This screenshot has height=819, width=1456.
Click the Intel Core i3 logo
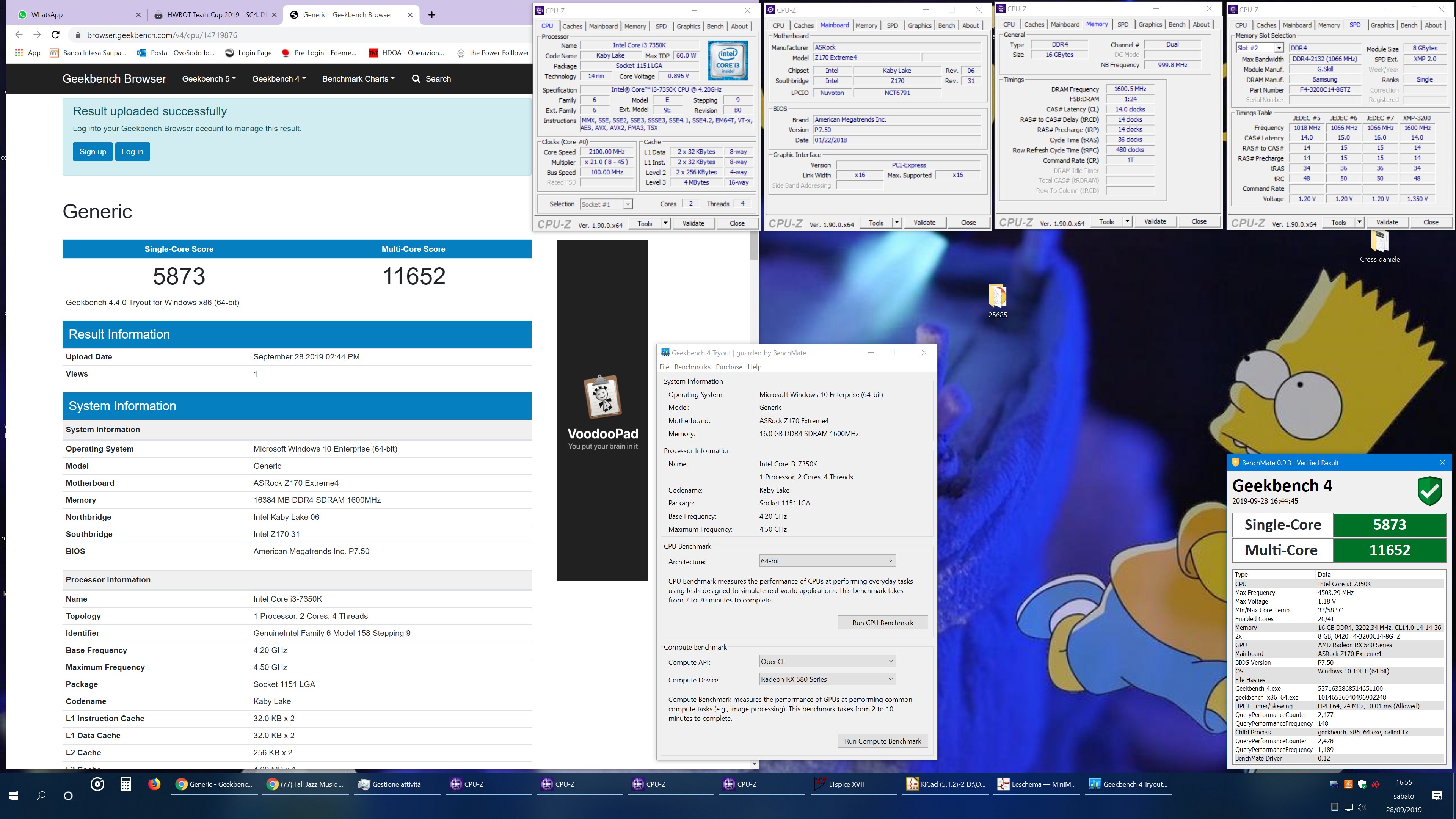[x=728, y=61]
